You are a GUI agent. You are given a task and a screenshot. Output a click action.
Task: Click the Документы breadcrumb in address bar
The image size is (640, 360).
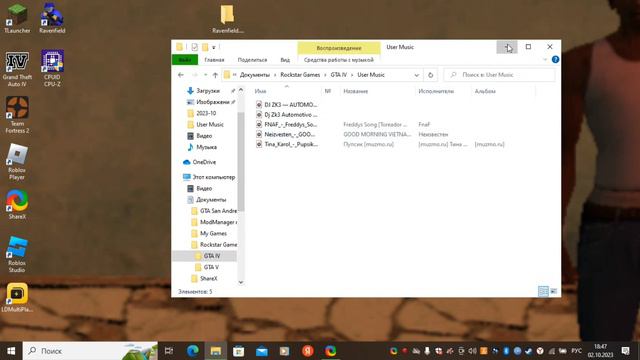[255, 75]
